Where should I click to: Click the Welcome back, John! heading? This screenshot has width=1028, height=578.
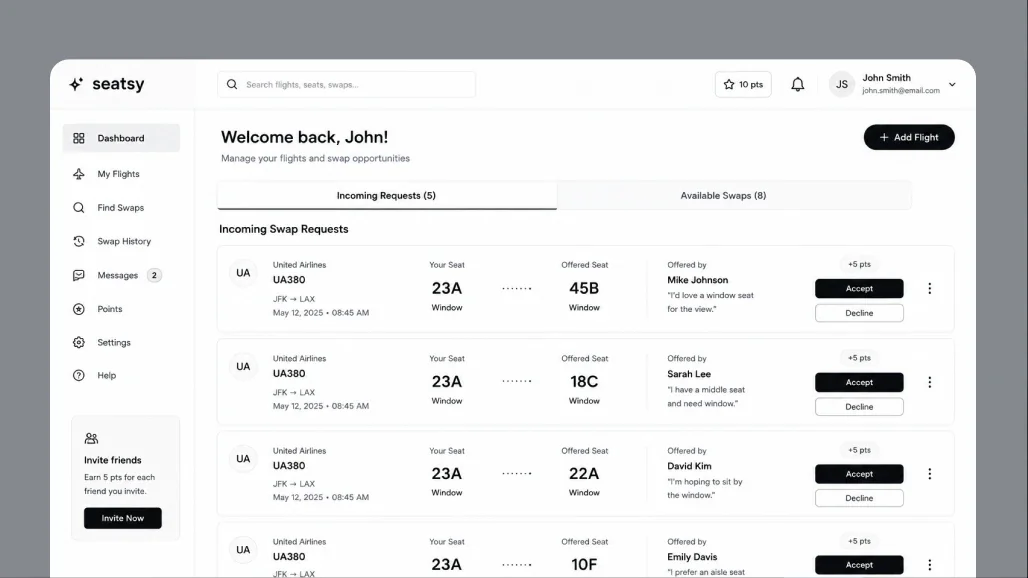(x=304, y=137)
